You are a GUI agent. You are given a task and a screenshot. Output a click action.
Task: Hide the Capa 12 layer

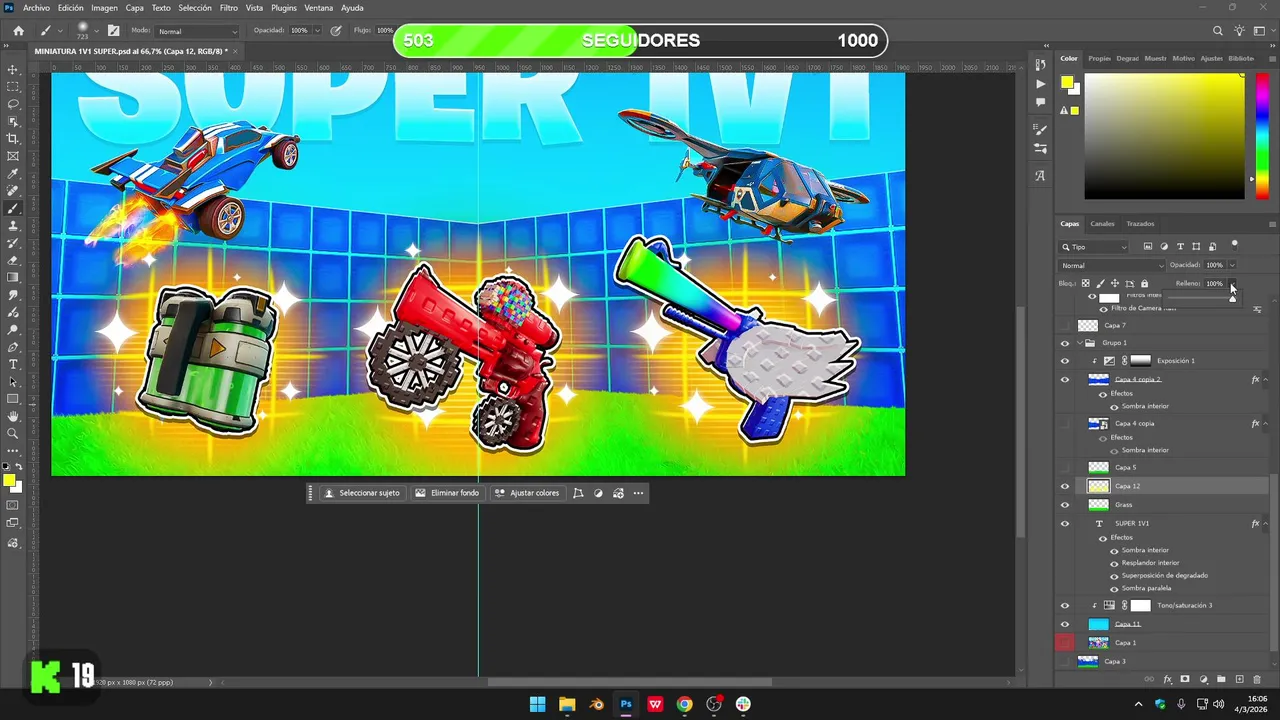(1064, 486)
